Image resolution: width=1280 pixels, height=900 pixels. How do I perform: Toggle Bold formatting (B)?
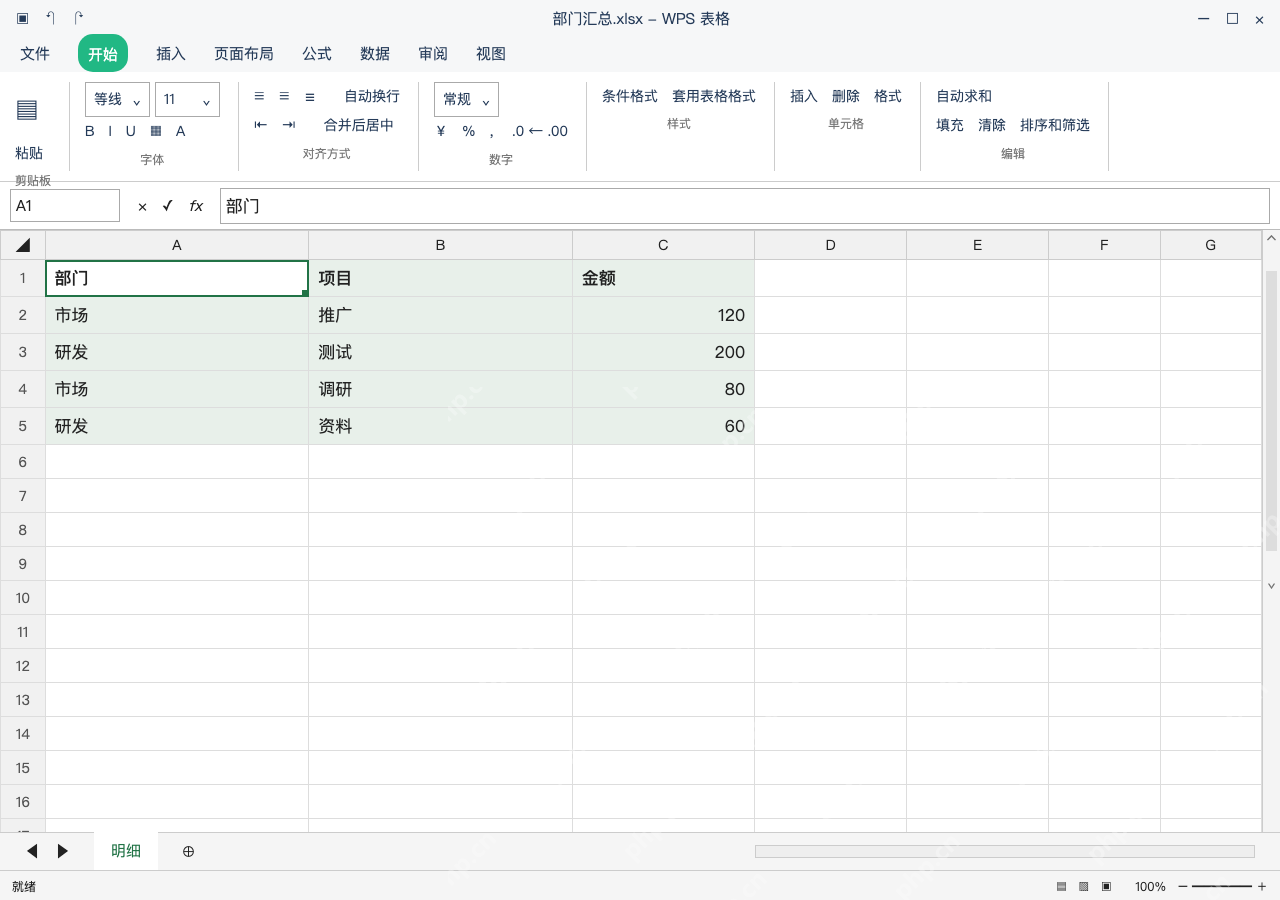(x=90, y=131)
